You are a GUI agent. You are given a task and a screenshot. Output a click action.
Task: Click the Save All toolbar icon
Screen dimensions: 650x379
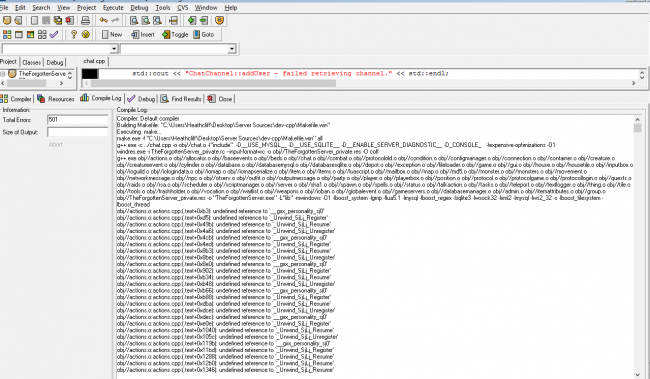pyautogui.click(x=58, y=20)
